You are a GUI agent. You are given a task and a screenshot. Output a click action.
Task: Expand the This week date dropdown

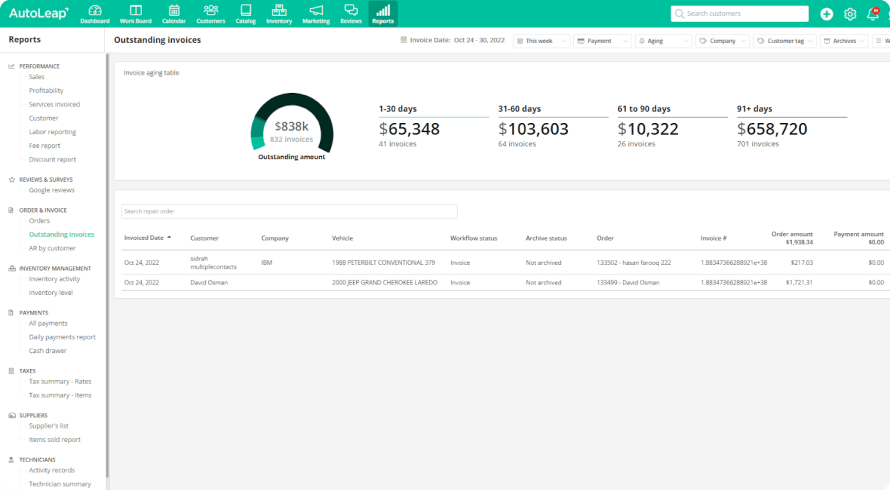tap(542, 41)
